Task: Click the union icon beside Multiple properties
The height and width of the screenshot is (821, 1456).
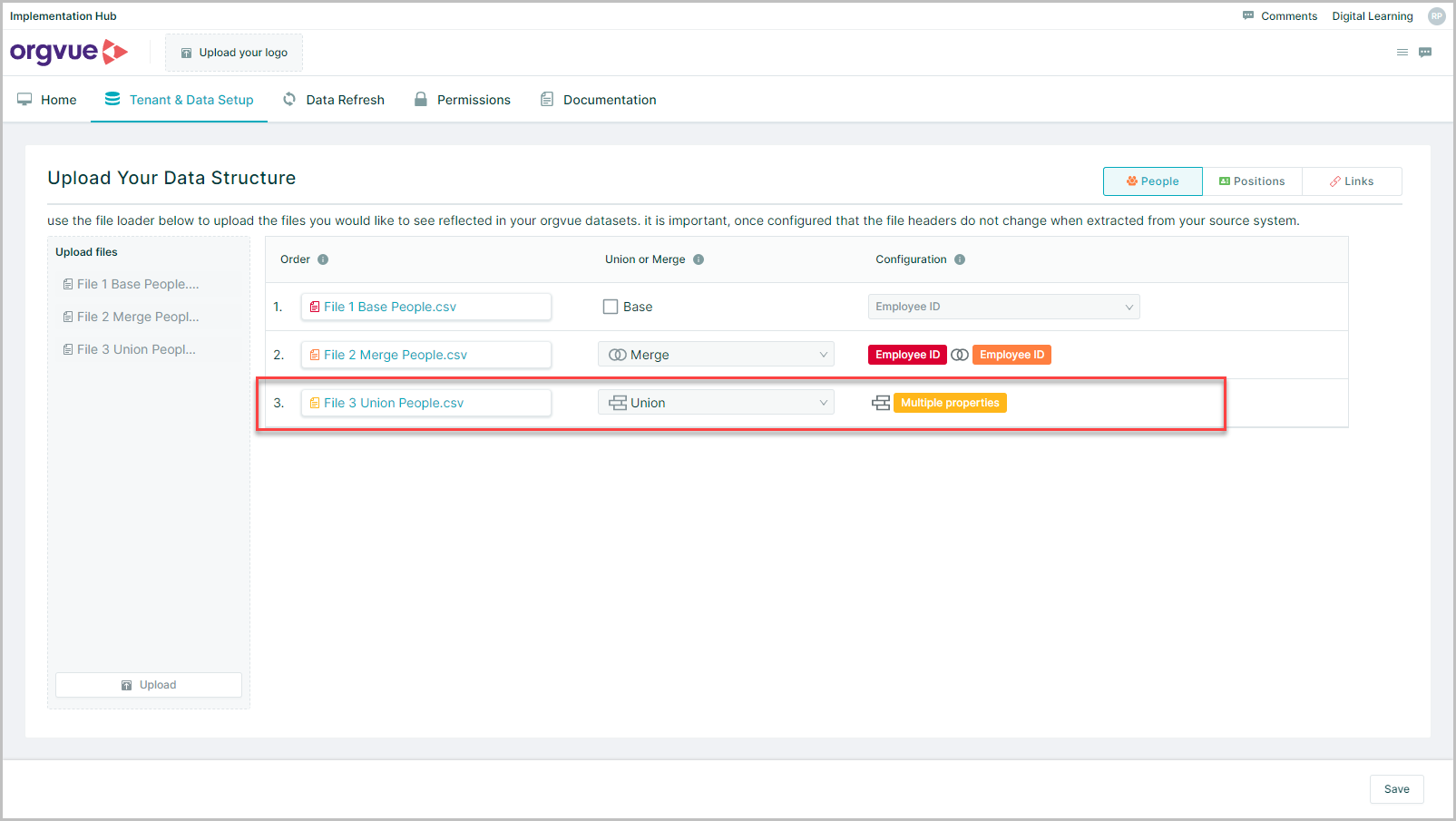Action: click(x=881, y=403)
